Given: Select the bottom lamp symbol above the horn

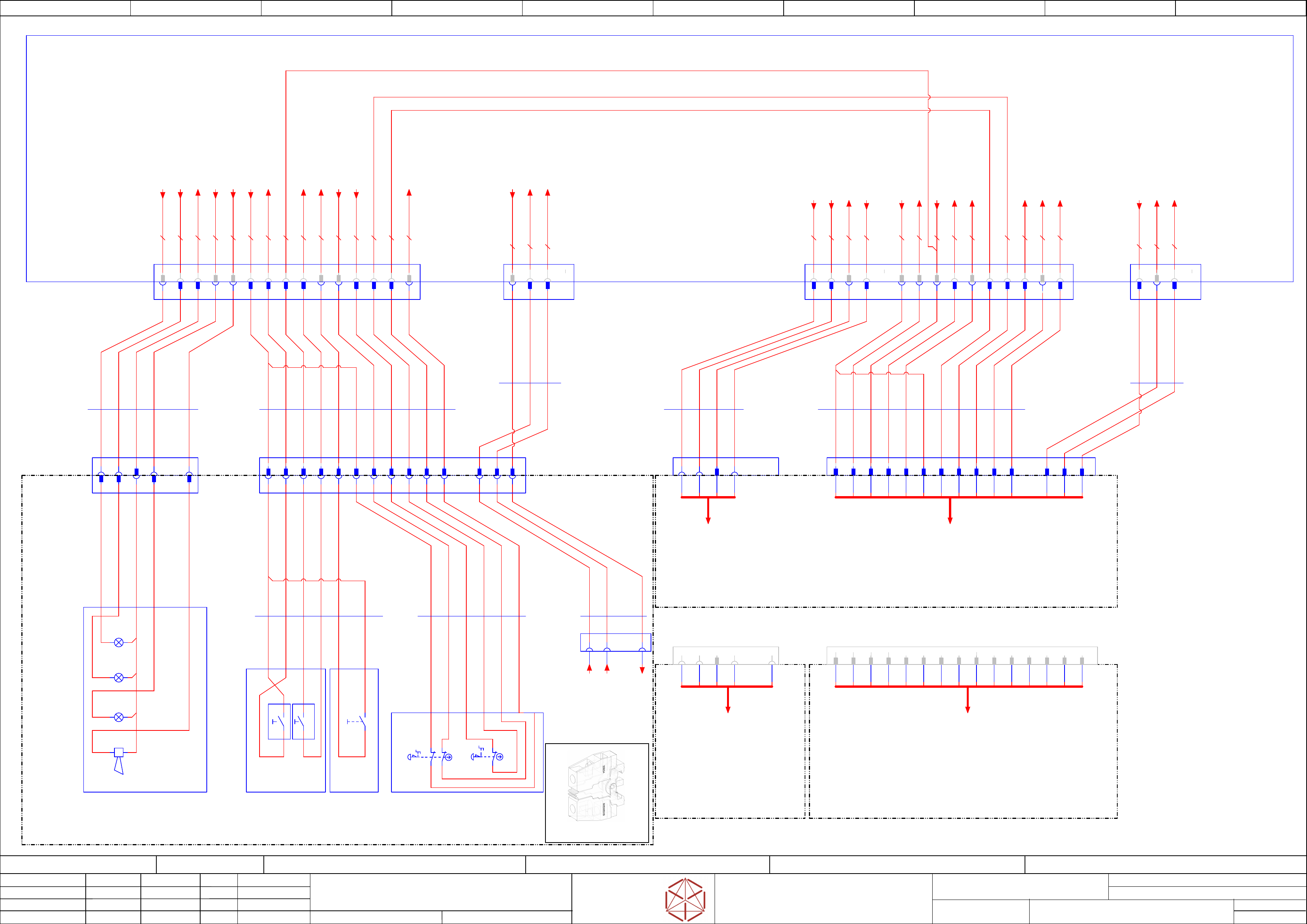Looking at the screenshot, I should click(118, 717).
